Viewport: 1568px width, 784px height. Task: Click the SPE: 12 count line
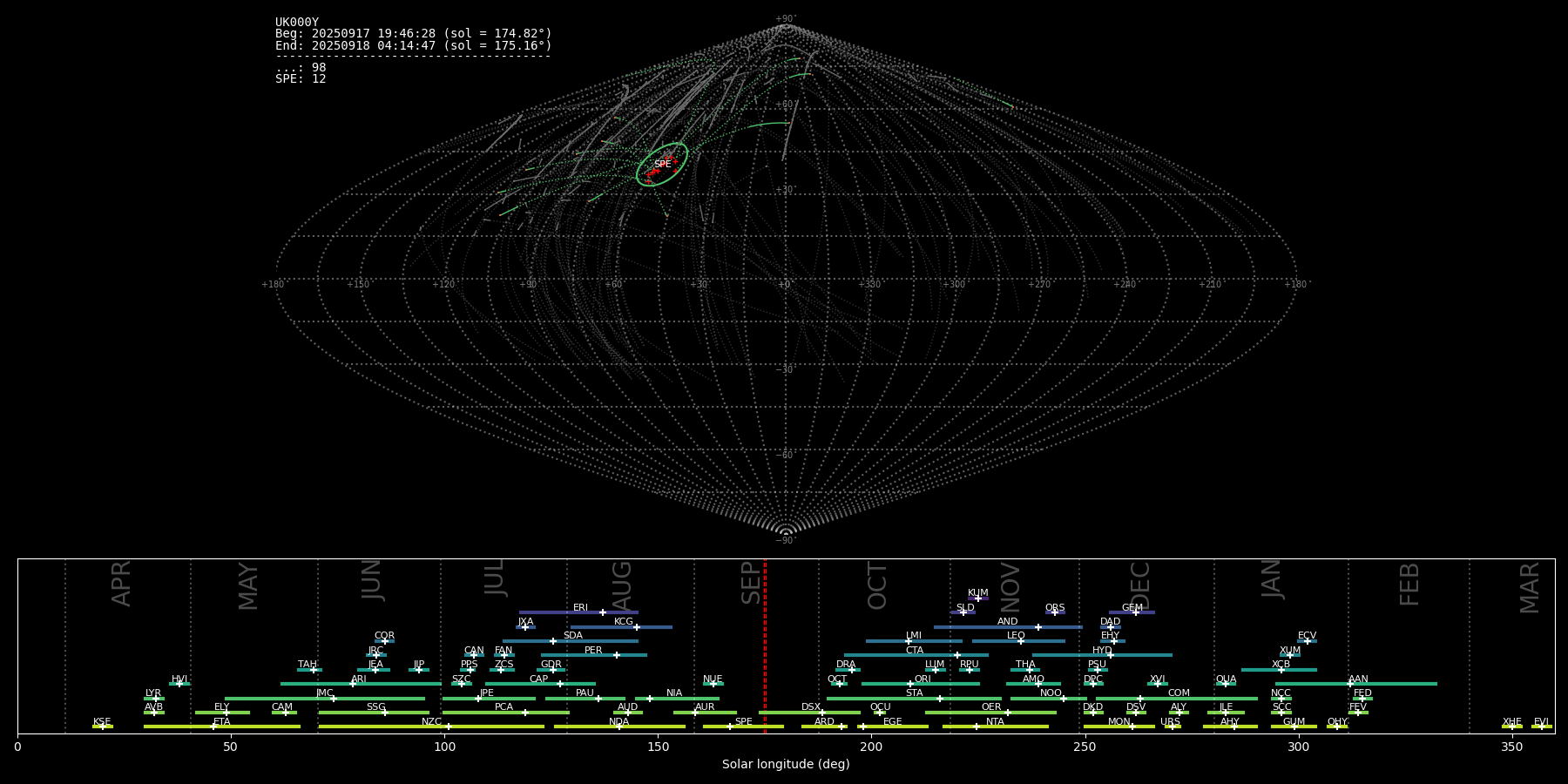pos(301,79)
